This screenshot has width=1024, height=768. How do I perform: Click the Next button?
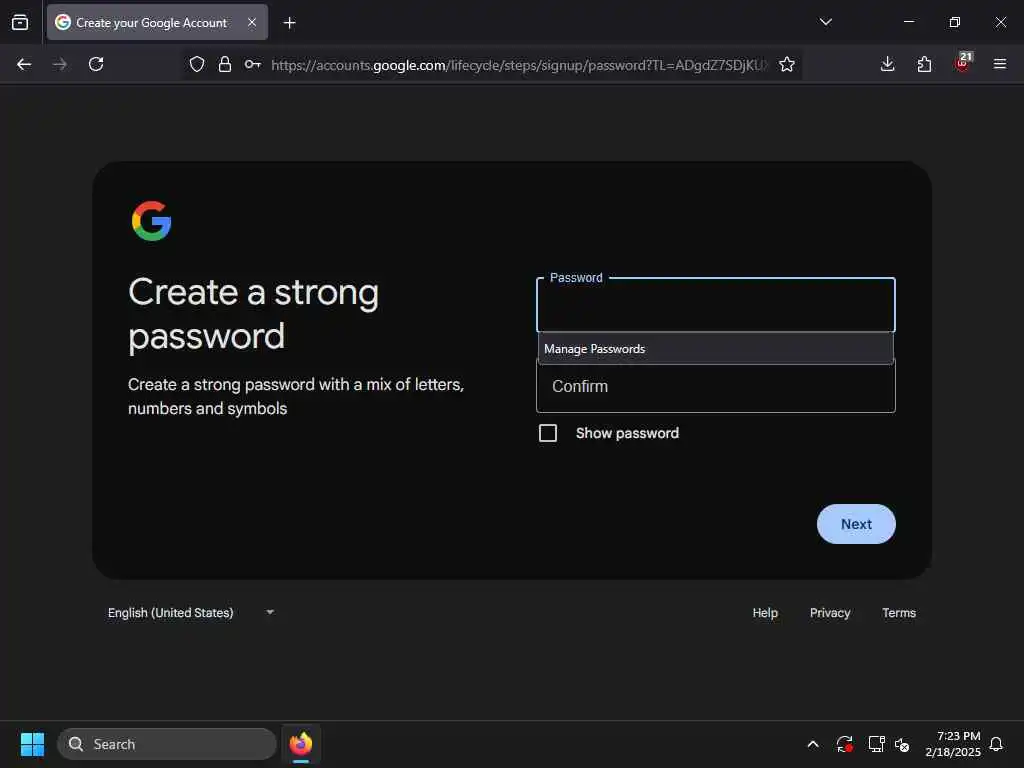[856, 524]
